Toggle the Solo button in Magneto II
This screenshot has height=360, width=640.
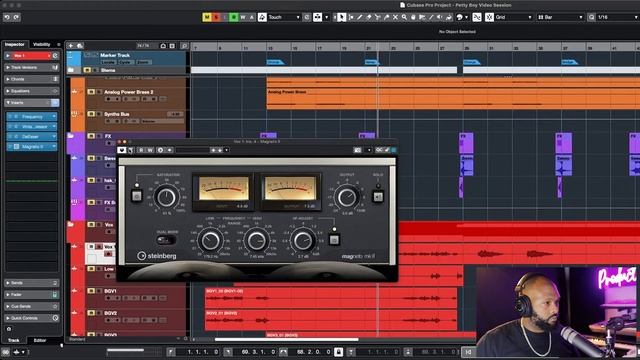tap(378, 197)
